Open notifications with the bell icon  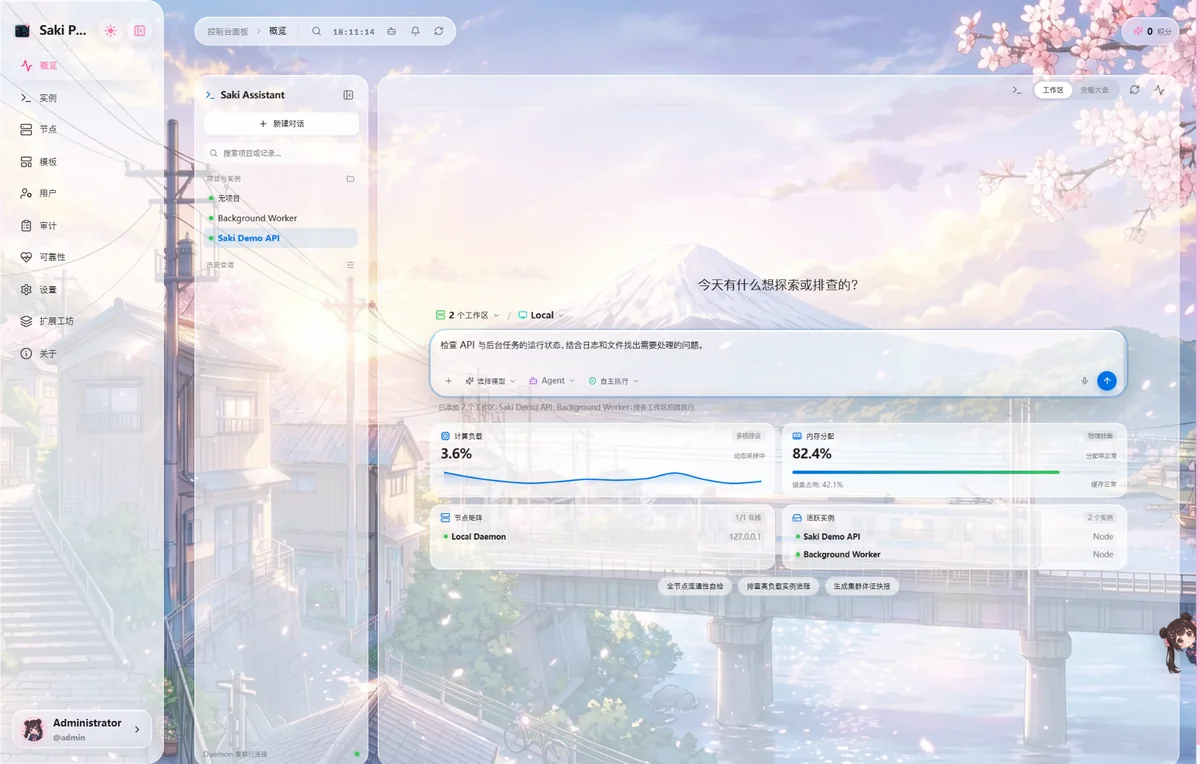[x=415, y=31]
